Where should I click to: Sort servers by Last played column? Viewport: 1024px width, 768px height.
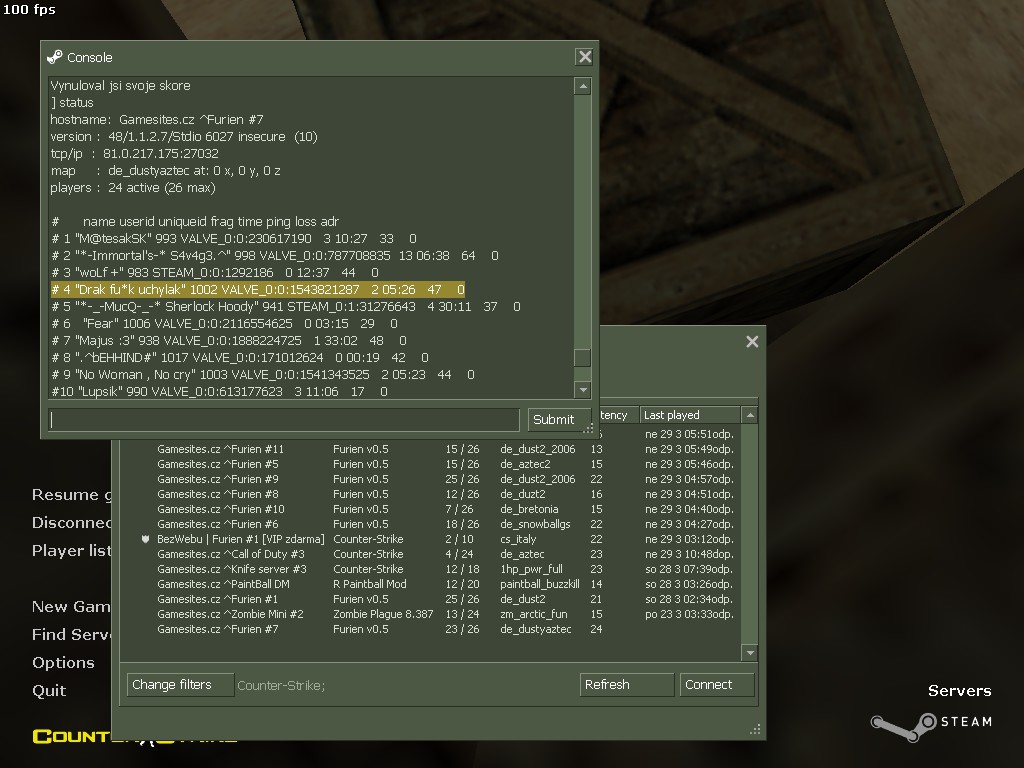pyautogui.click(x=690, y=415)
